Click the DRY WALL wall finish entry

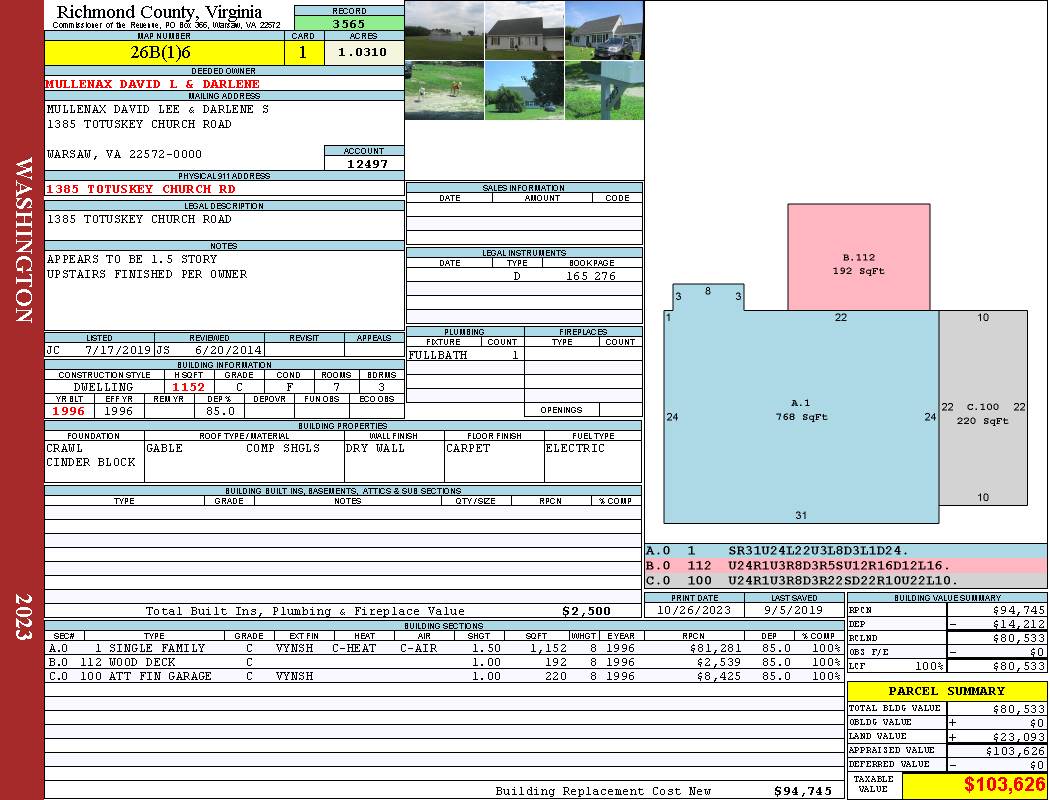click(x=375, y=448)
